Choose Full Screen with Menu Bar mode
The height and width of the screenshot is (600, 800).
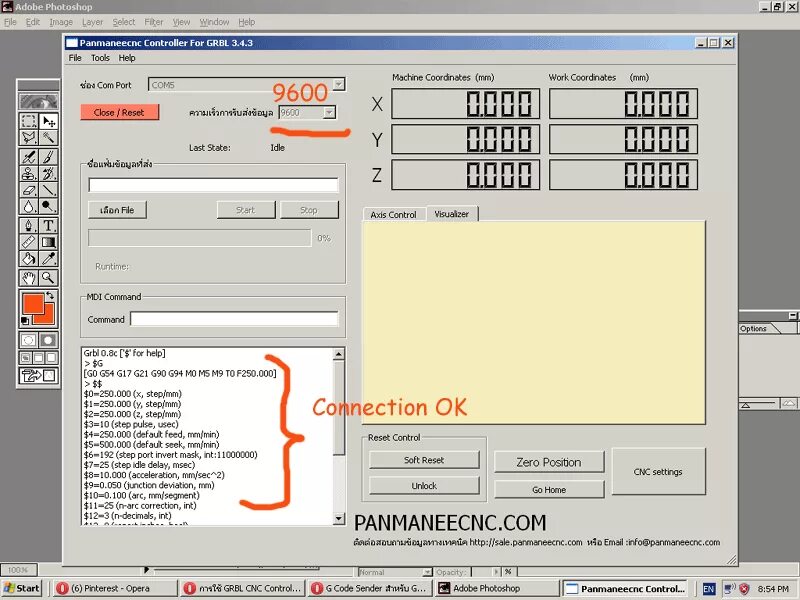pos(38,358)
